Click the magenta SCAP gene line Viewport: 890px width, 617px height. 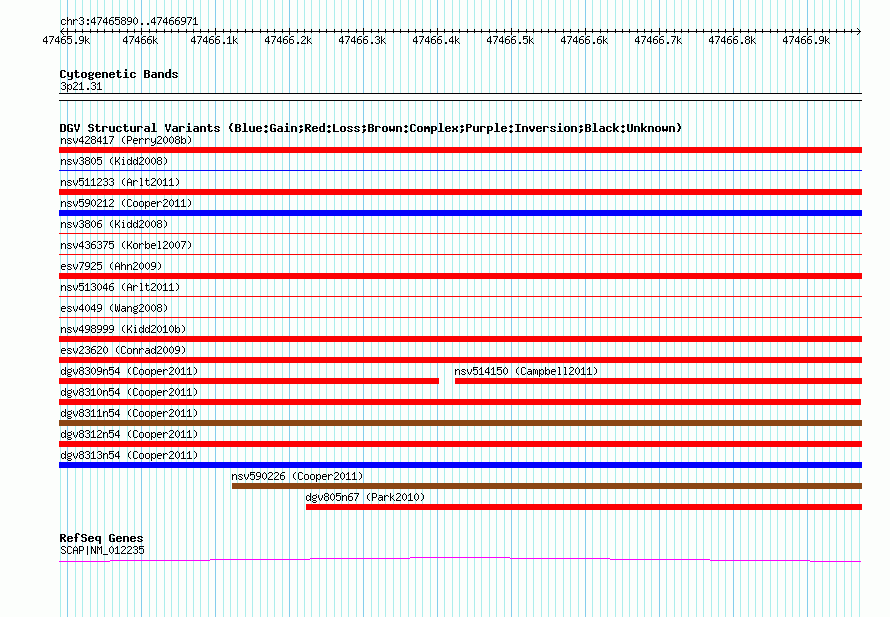point(460,560)
